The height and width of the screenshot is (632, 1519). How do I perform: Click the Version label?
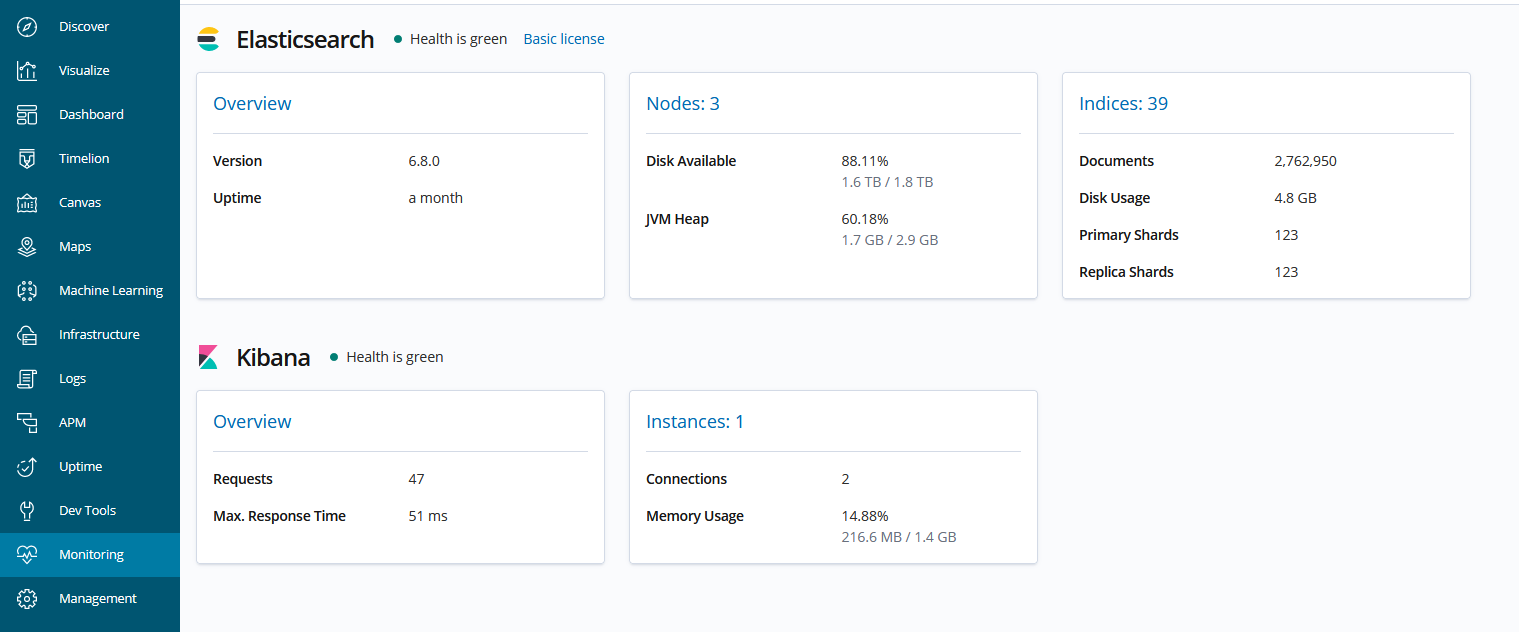pos(238,161)
